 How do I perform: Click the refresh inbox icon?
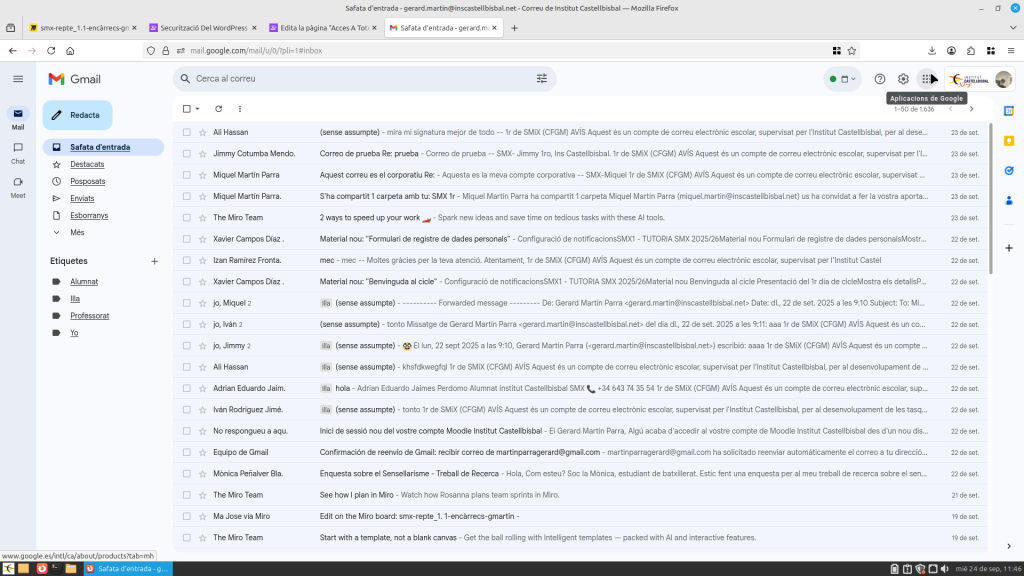(x=218, y=108)
